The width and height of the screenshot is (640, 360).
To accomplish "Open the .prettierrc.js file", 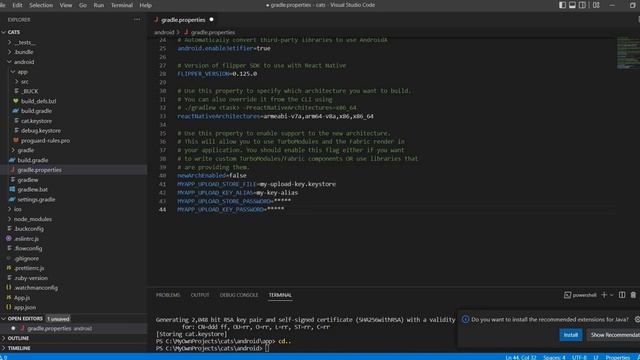I will point(29,268).
